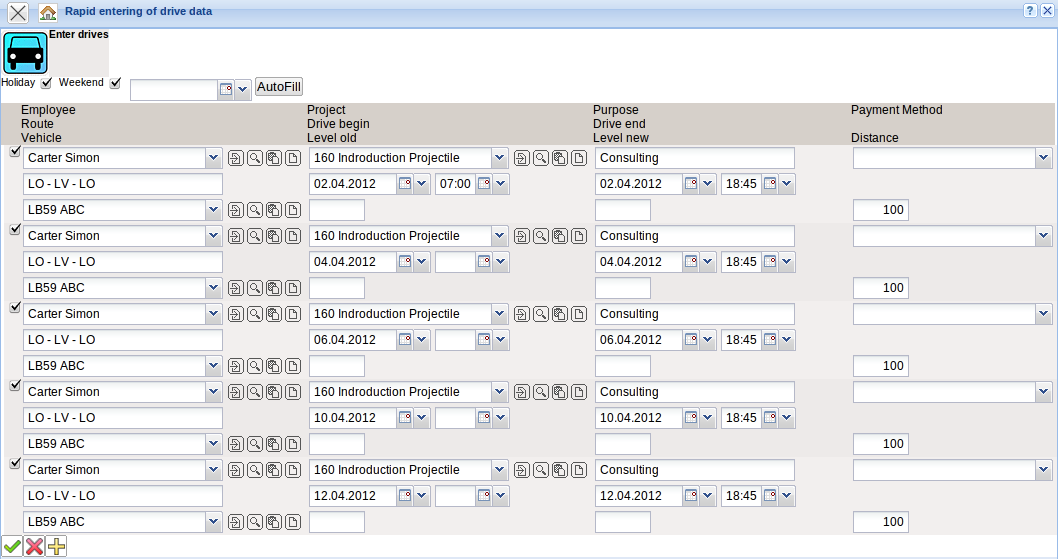Confirm entries with the green checkmark icon
The width and height of the screenshot is (1058, 559).
coord(12,546)
